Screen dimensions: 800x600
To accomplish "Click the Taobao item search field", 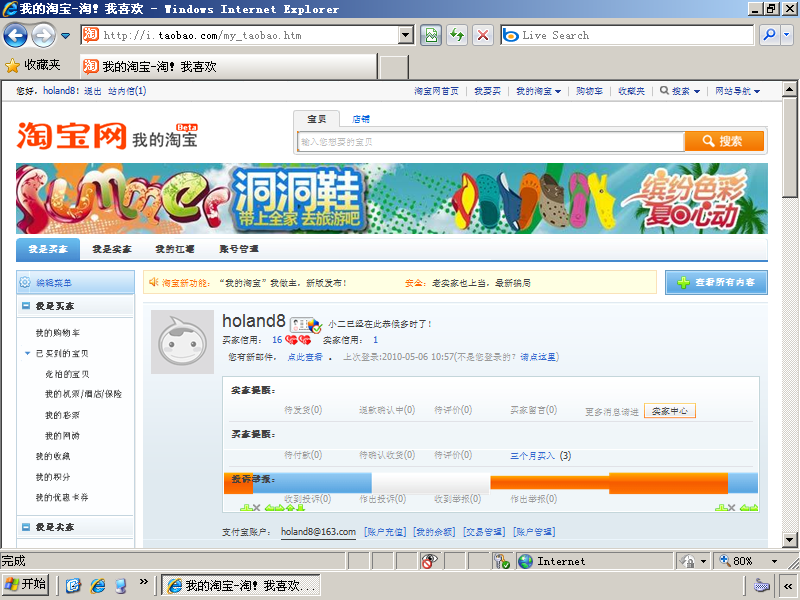I will click(x=490, y=141).
